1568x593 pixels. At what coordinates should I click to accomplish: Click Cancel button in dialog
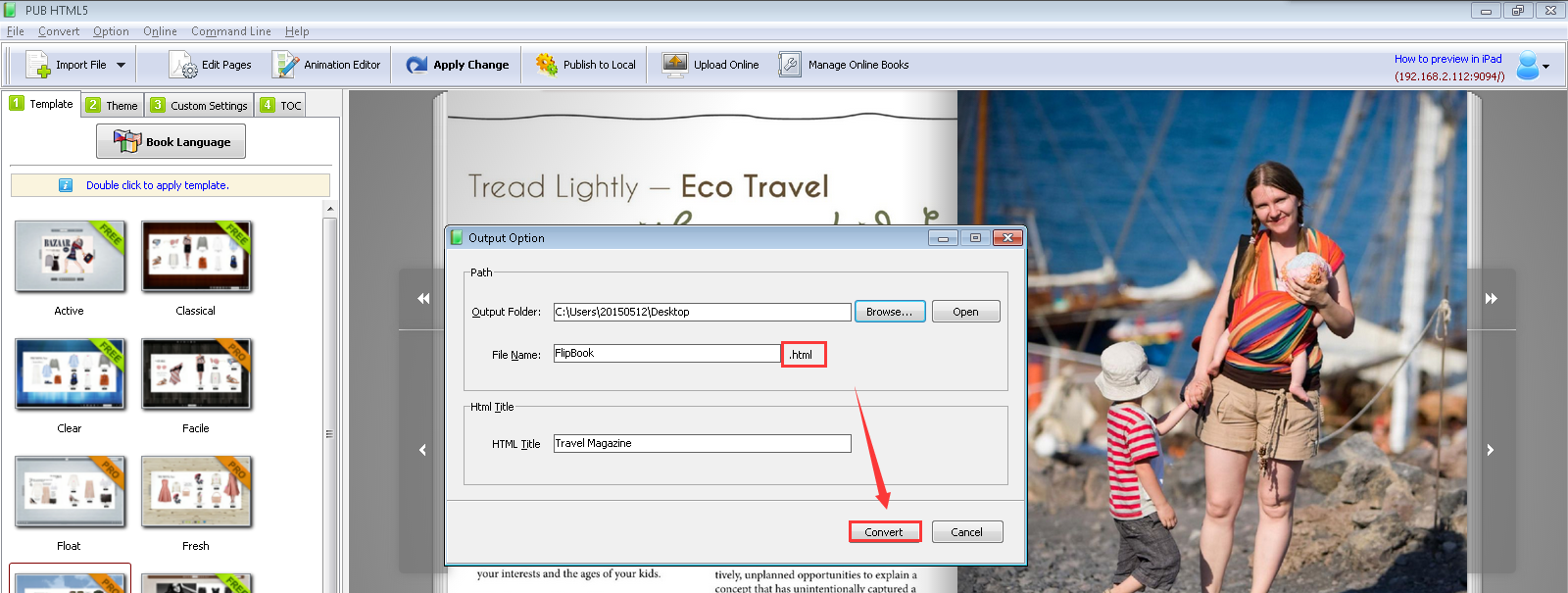tap(966, 531)
